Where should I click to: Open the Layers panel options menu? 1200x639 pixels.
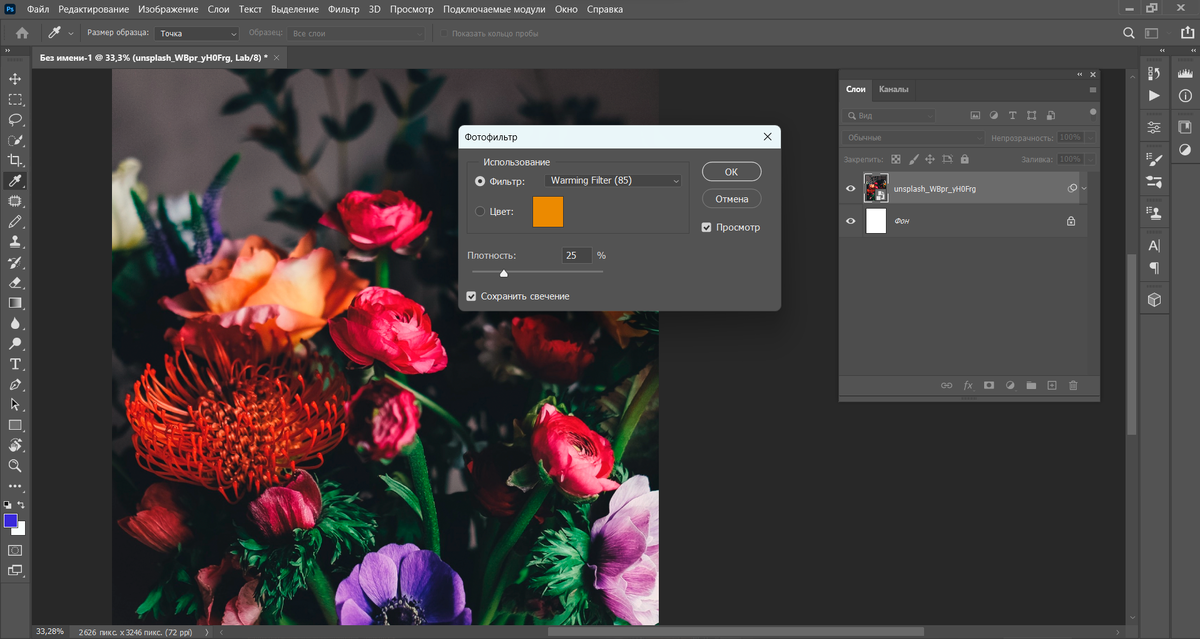pyautogui.click(x=1093, y=90)
